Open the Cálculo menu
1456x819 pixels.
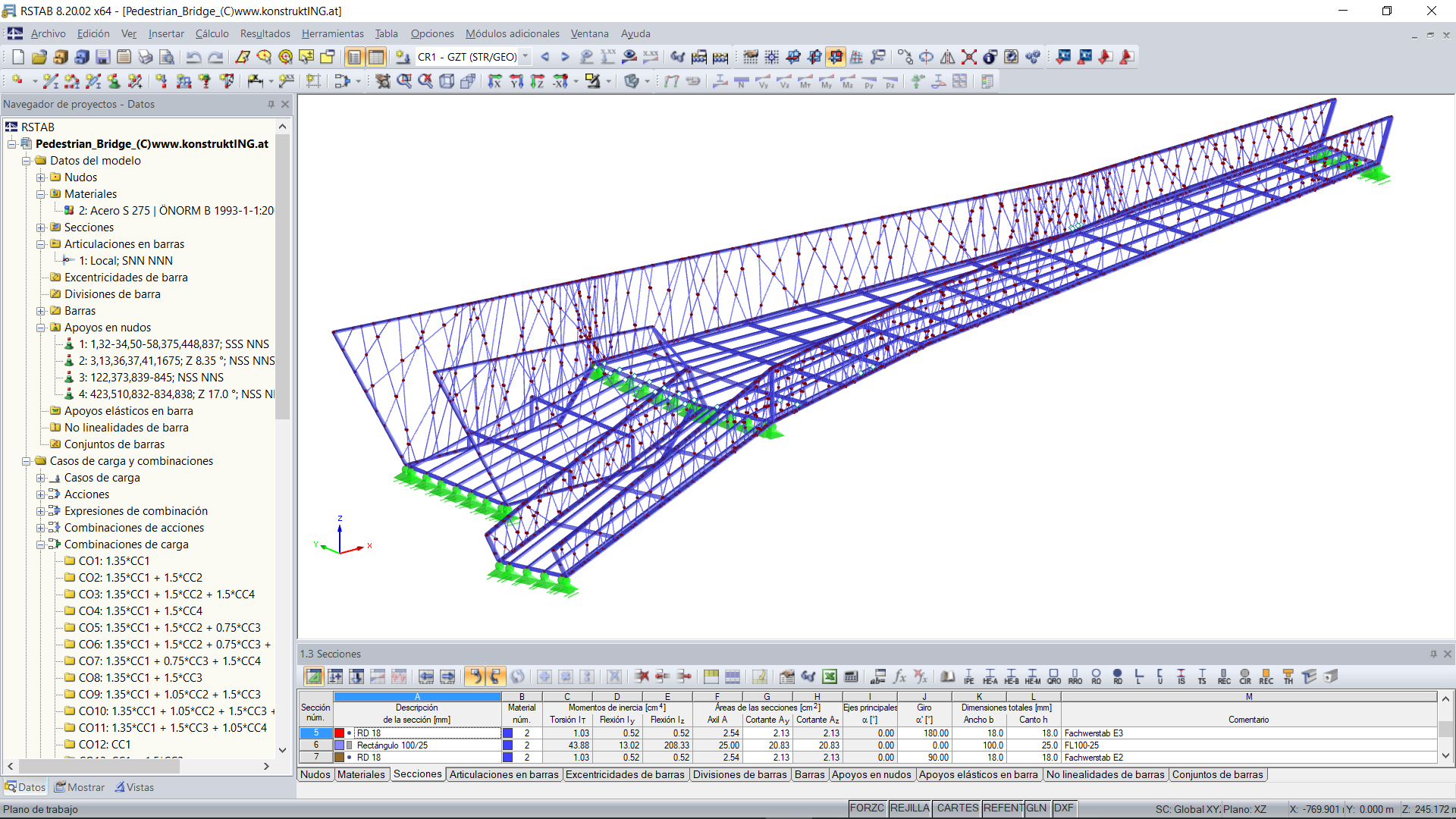(212, 33)
